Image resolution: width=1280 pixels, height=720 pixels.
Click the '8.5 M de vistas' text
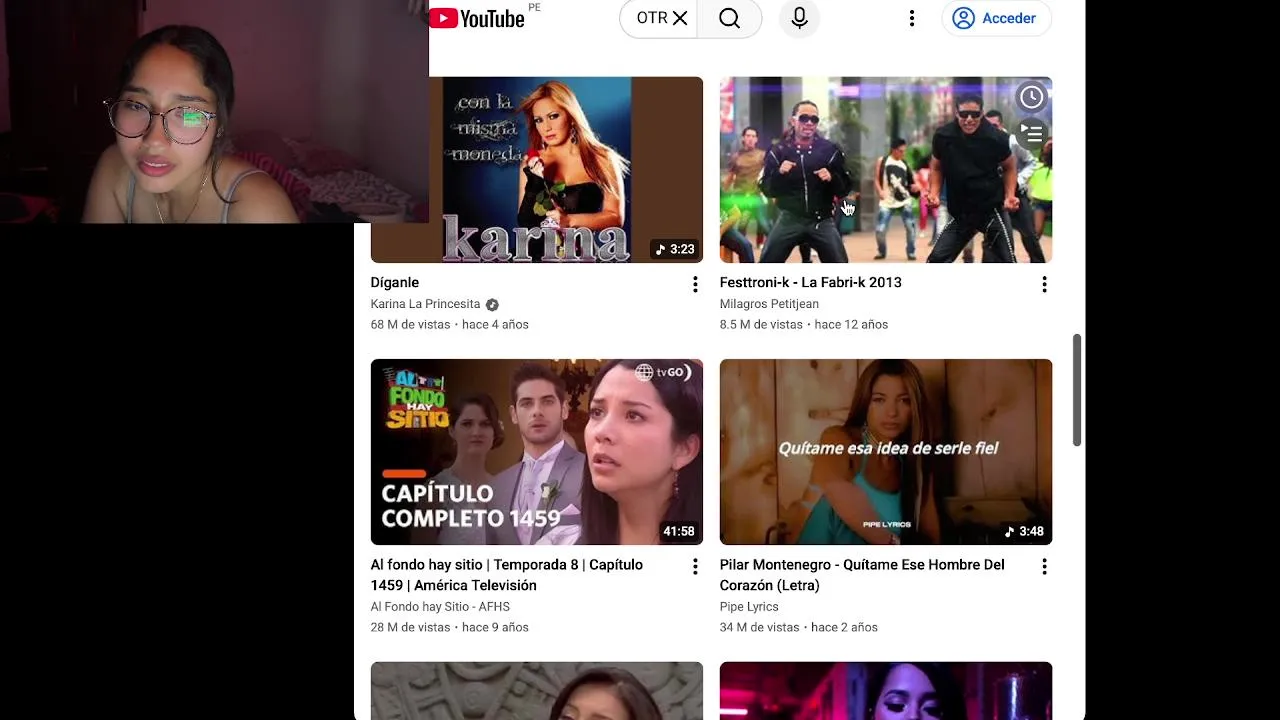pyautogui.click(x=761, y=325)
